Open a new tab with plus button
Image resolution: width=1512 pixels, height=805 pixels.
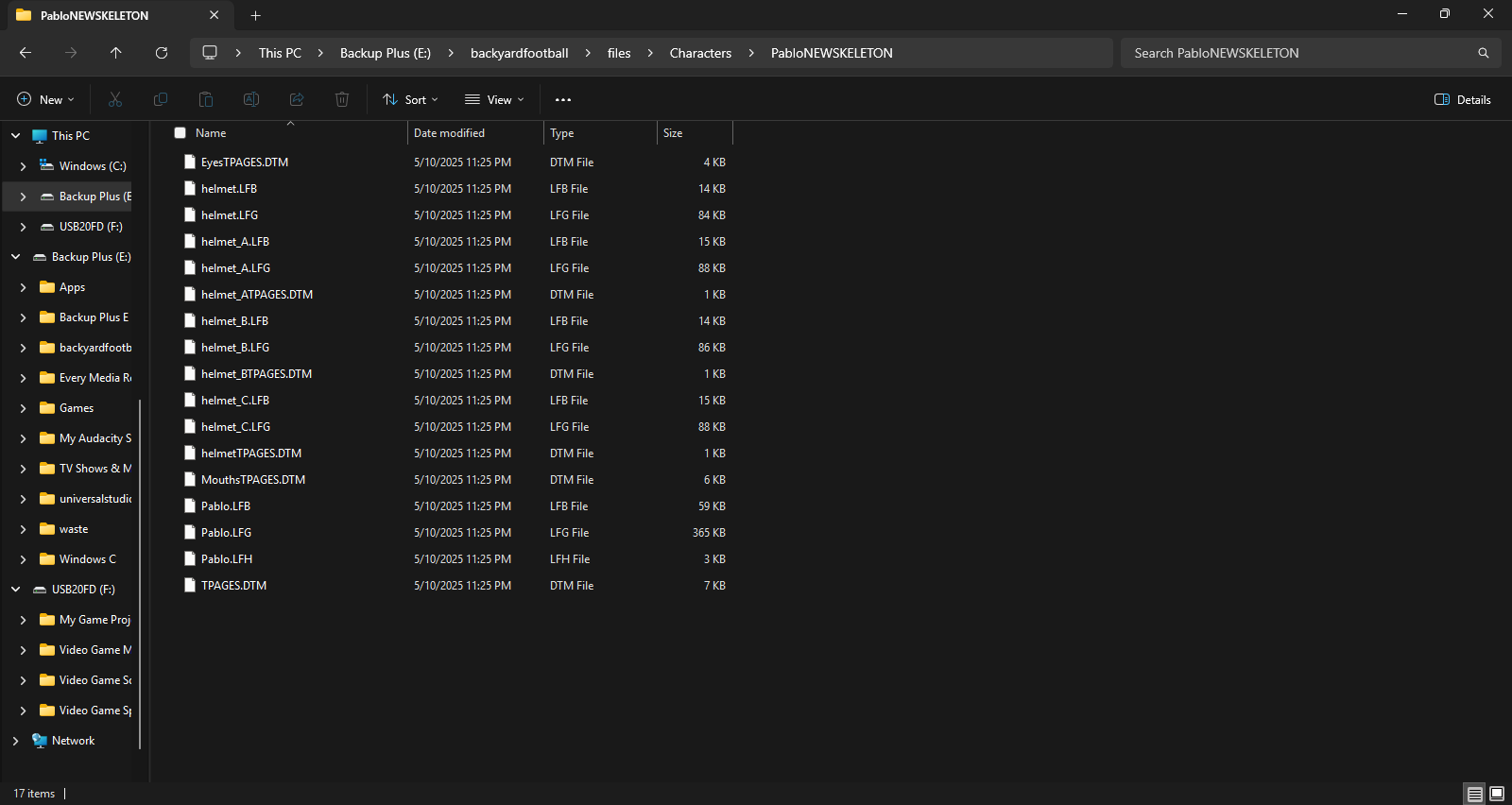tap(255, 15)
